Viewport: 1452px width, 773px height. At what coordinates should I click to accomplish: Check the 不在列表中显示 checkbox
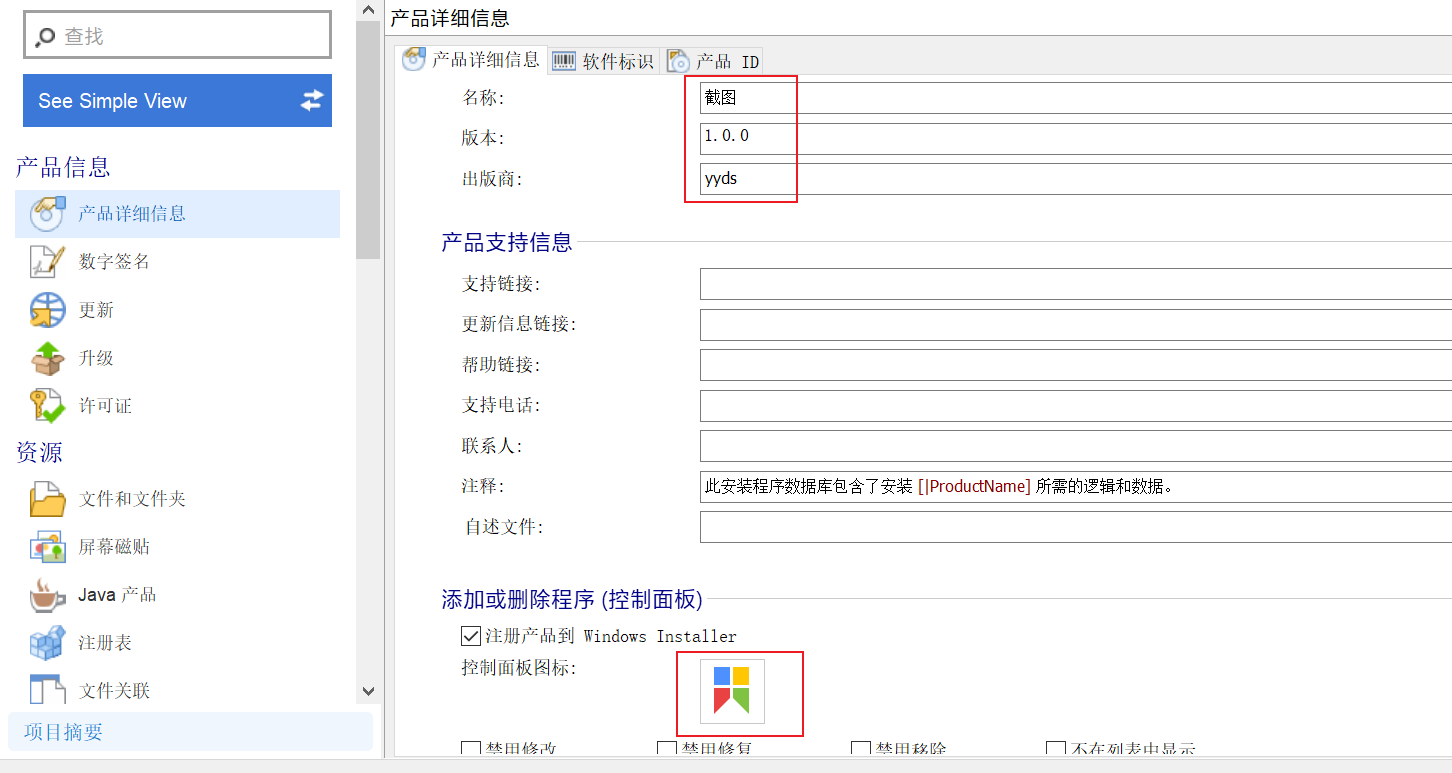(1055, 749)
